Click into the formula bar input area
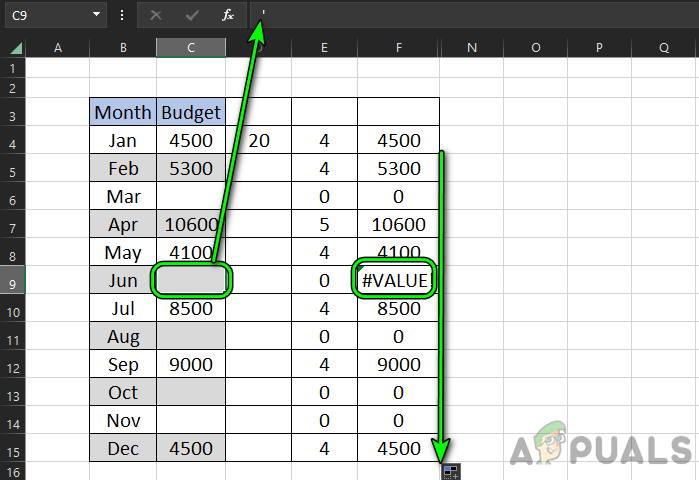Image resolution: width=699 pixels, height=480 pixels. tap(474, 14)
